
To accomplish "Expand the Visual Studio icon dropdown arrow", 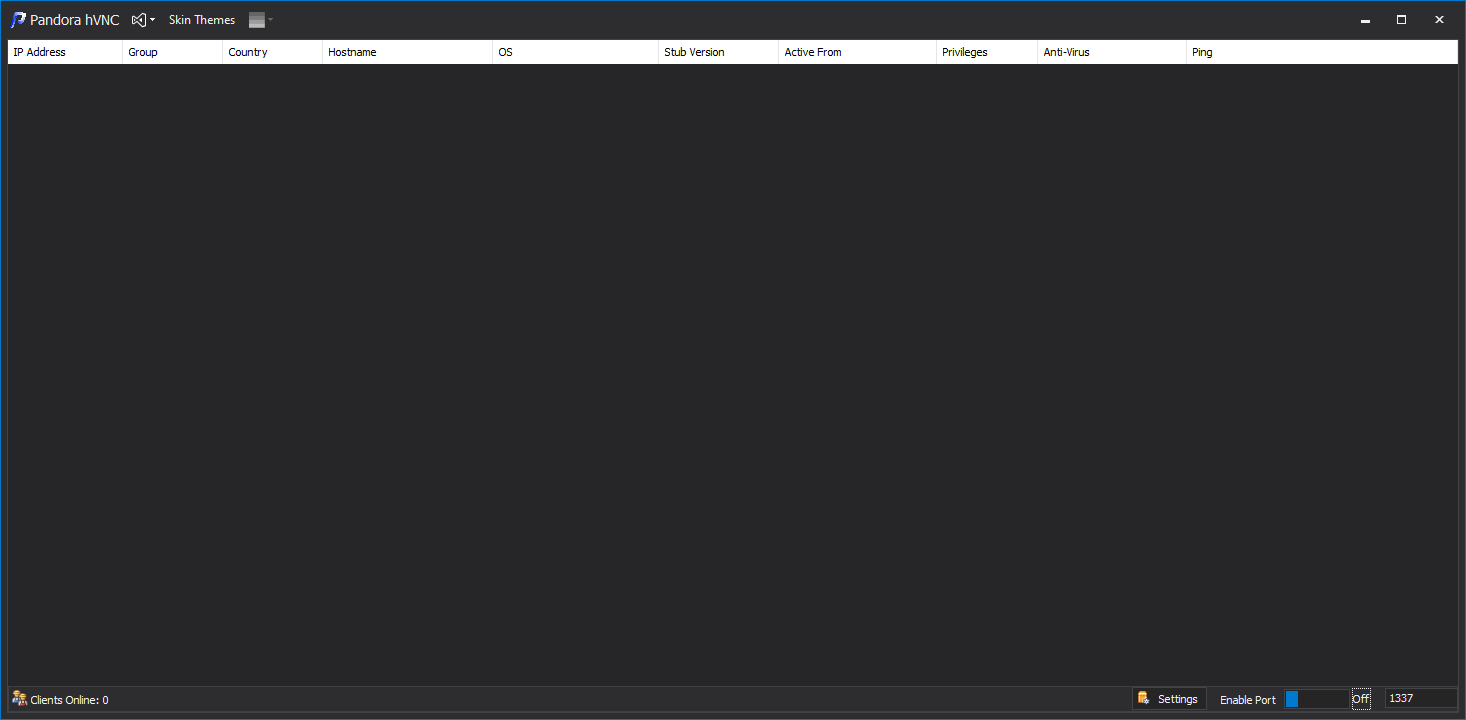I will pyautogui.click(x=153, y=20).
